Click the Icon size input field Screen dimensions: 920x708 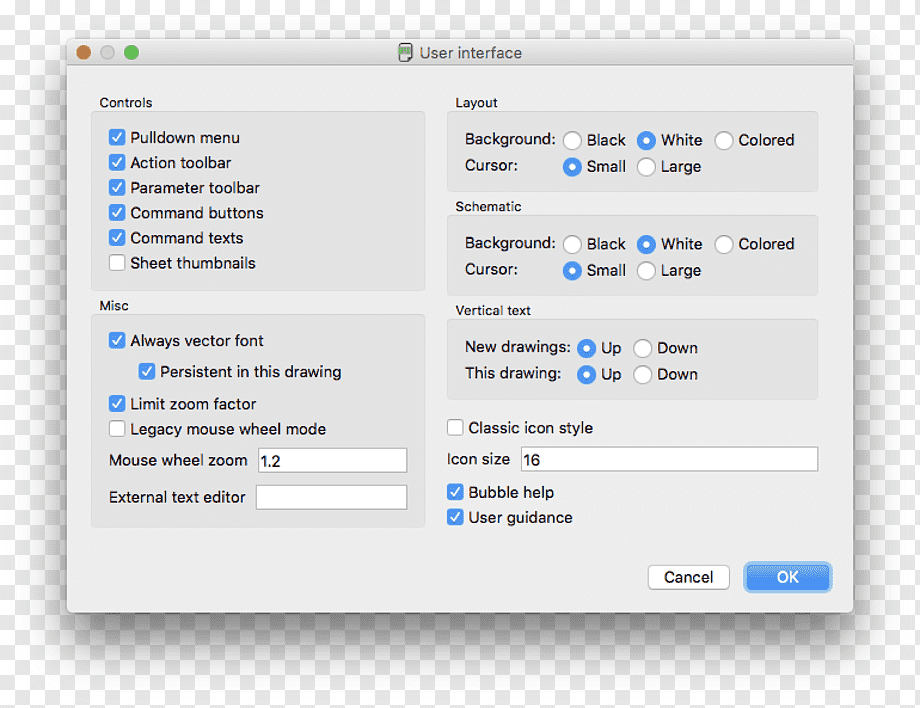(x=669, y=459)
